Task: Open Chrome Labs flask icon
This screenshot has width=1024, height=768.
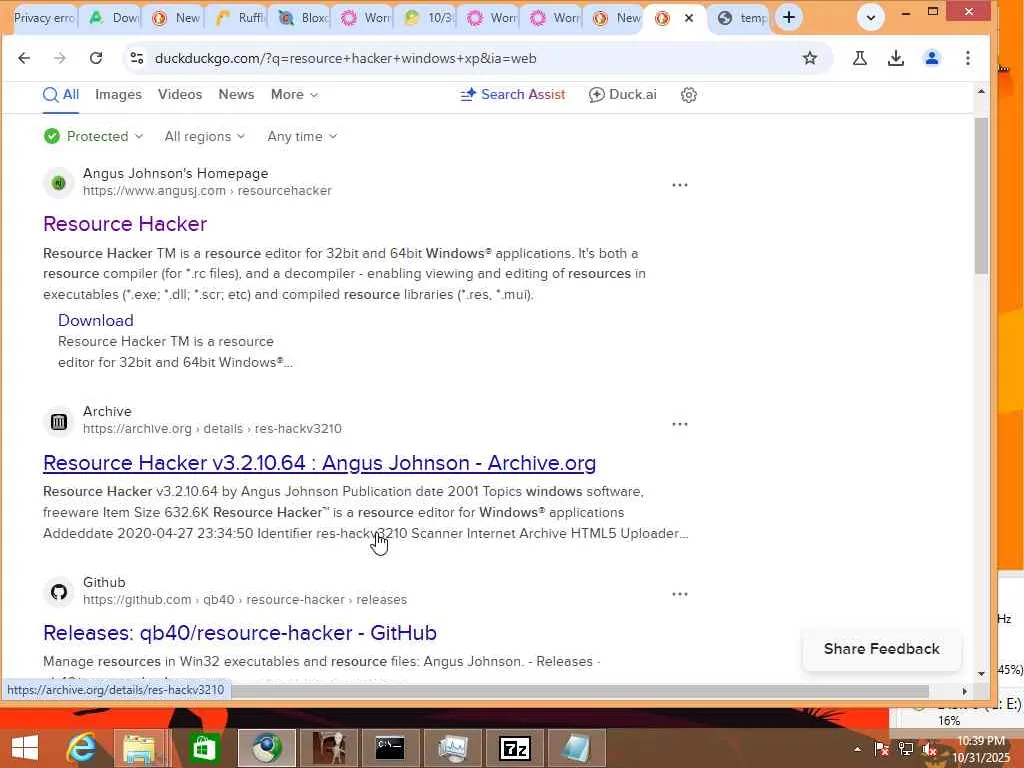Action: click(860, 58)
